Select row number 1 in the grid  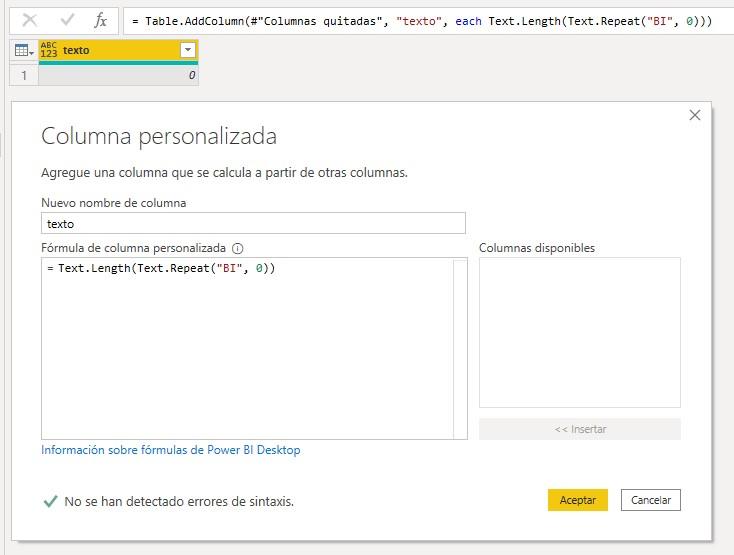pos(24,75)
